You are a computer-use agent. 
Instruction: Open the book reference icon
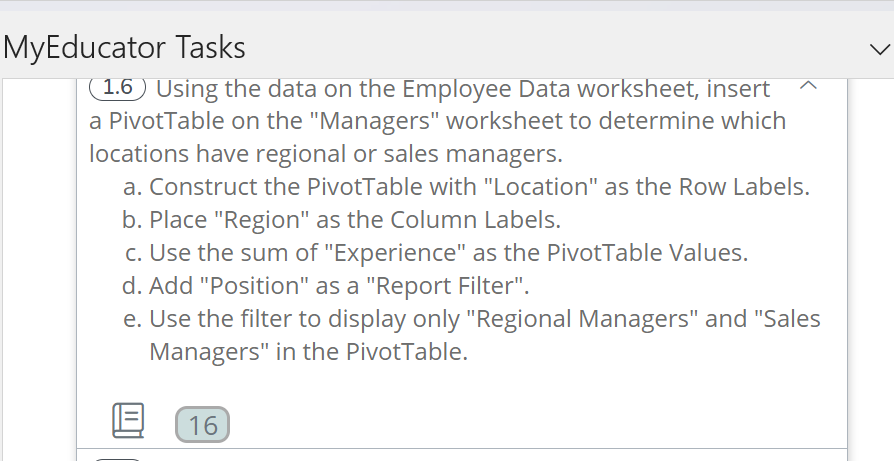click(128, 420)
